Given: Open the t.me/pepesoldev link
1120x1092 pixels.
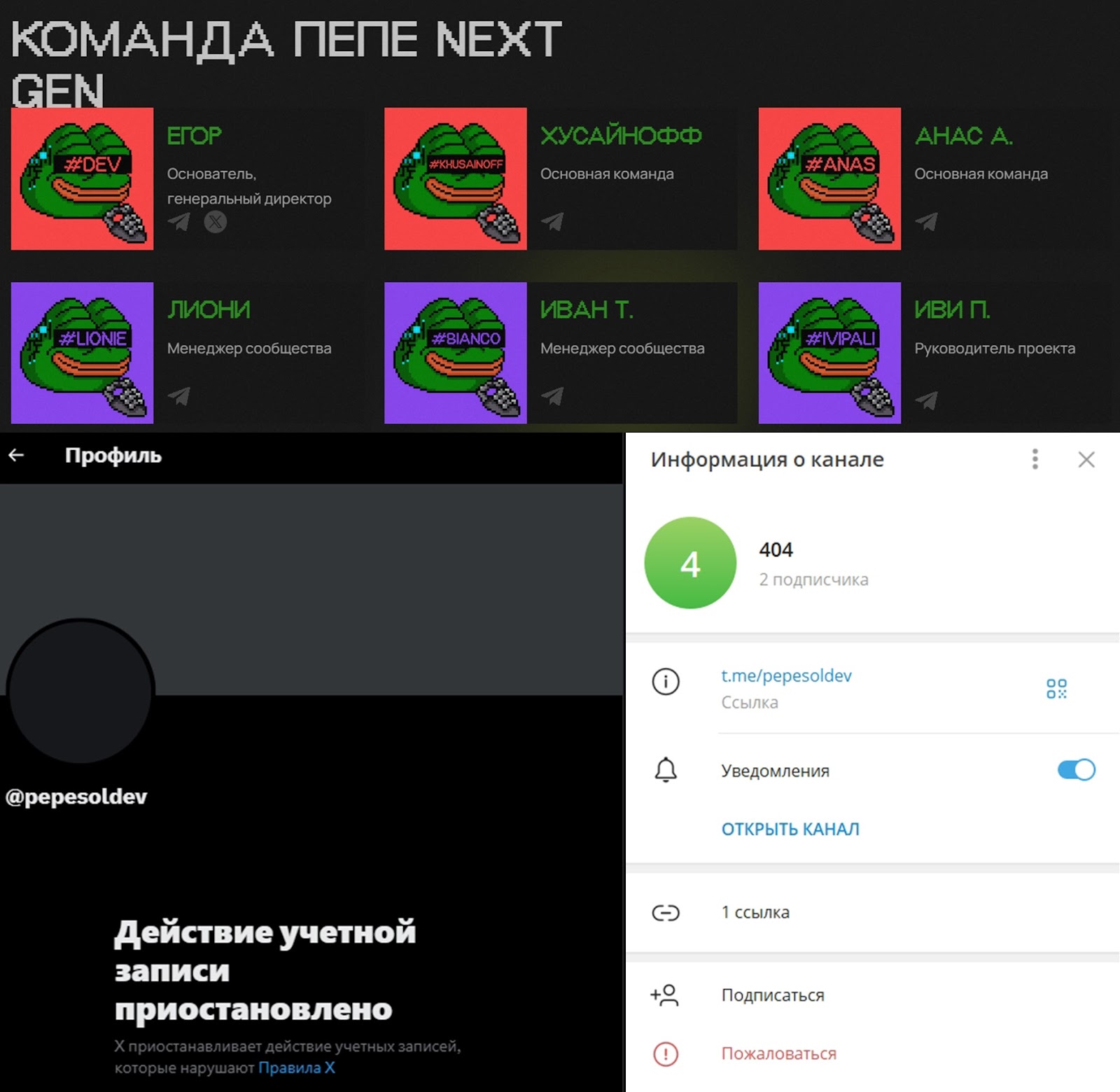Looking at the screenshot, I should [786, 675].
